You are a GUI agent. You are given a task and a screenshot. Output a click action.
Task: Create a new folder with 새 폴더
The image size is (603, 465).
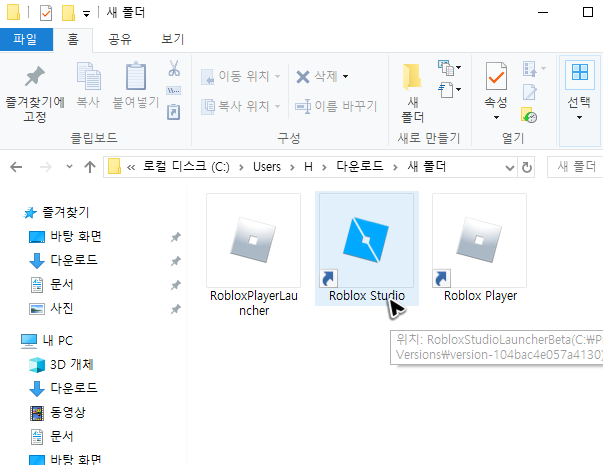(x=413, y=93)
